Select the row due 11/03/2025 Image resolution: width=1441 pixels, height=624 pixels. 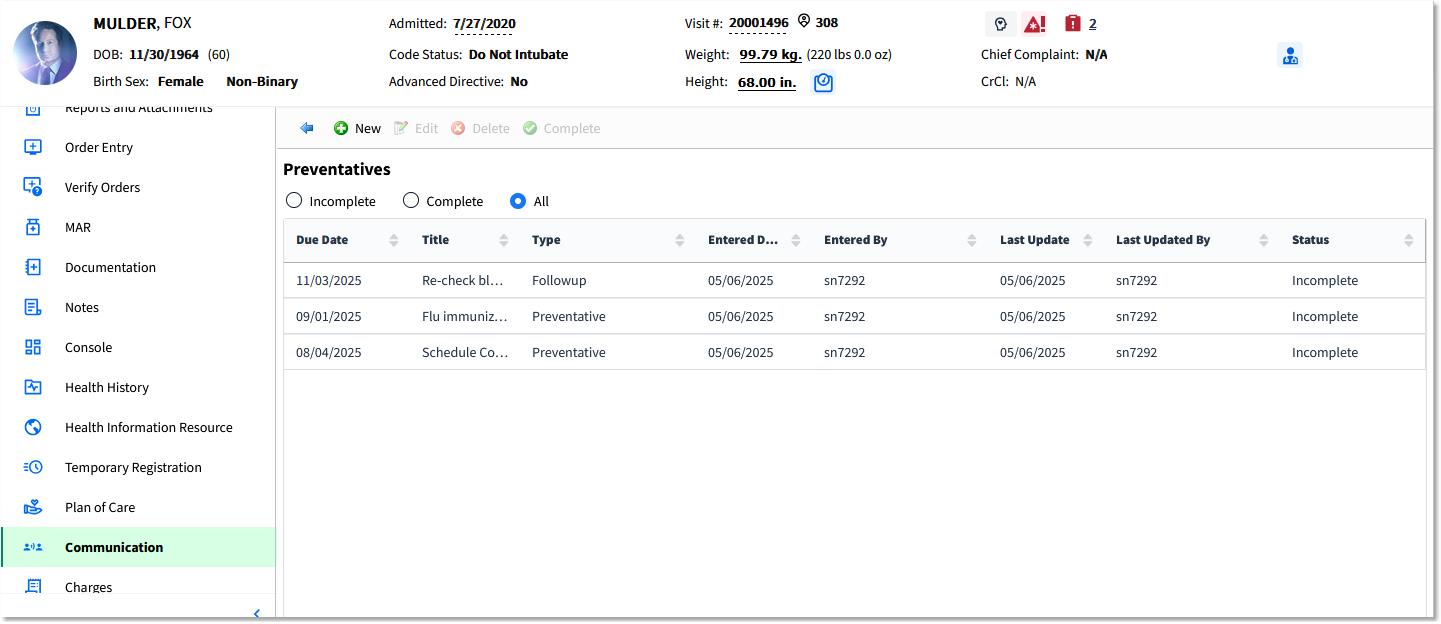(x=855, y=281)
